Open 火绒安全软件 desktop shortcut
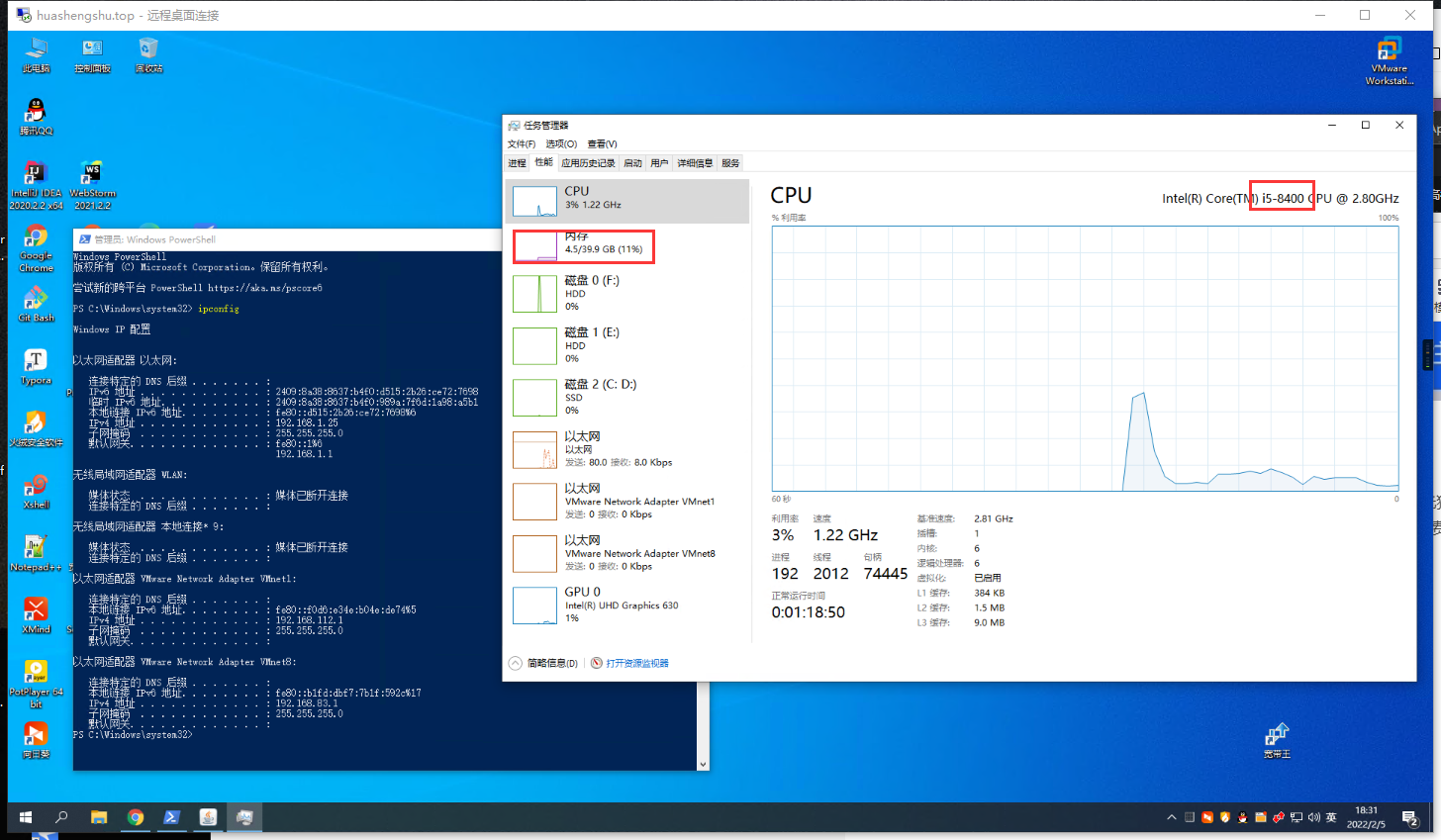Viewport: 1441px width, 840px height. (36, 429)
